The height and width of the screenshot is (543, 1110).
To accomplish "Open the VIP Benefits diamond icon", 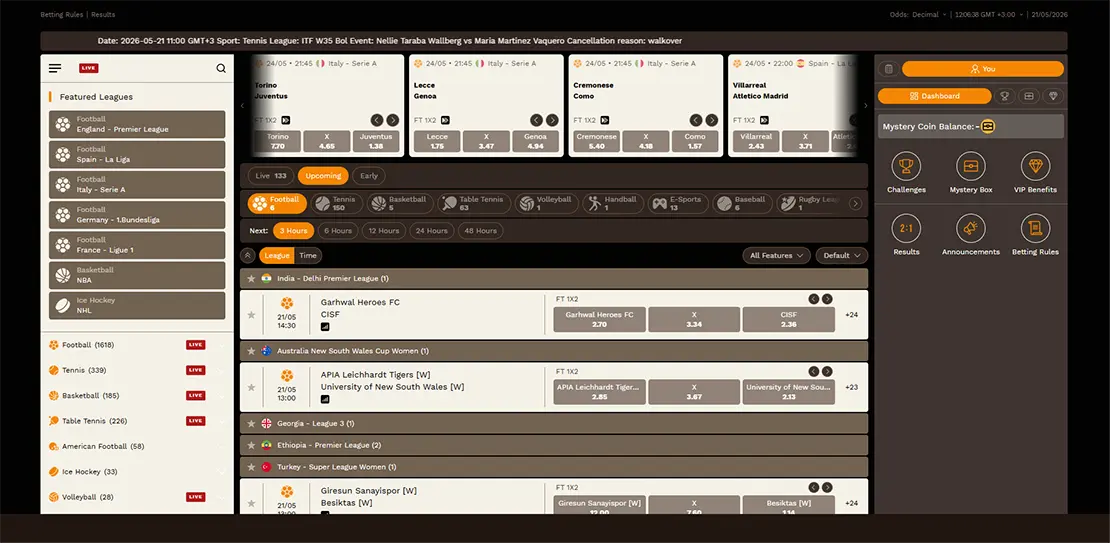I will (x=1035, y=166).
